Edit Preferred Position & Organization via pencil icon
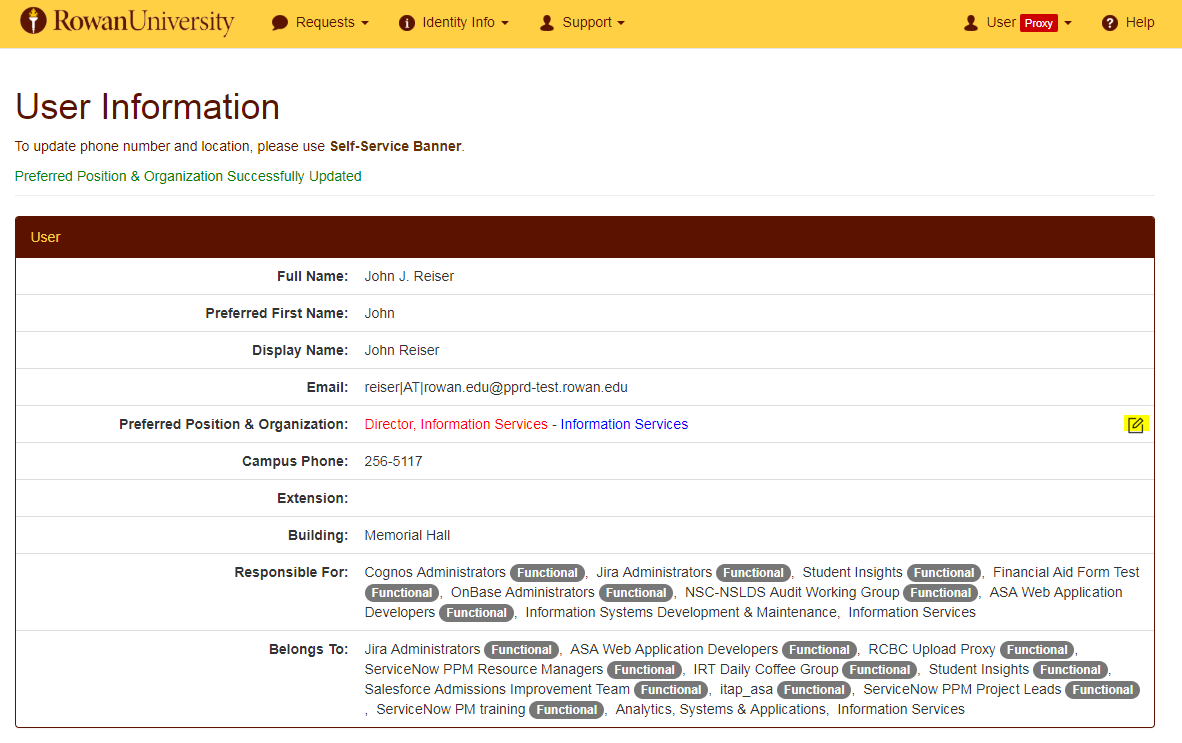Screen dimensions: 1182x743 click(1135, 425)
